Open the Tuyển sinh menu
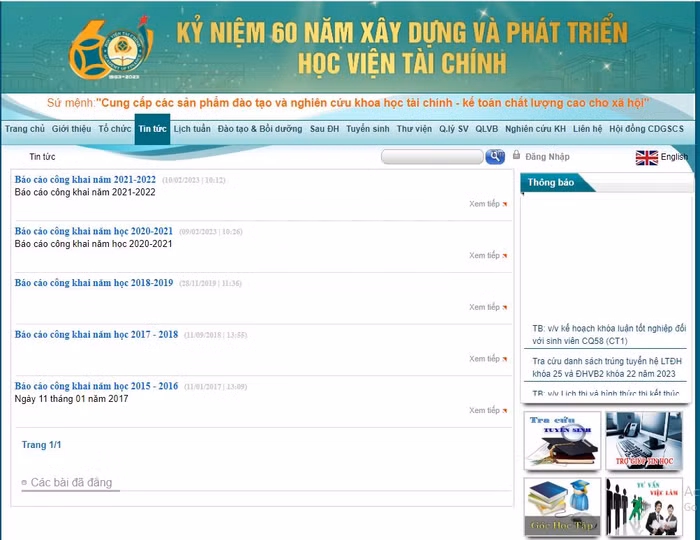700x540 pixels. point(368,129)
